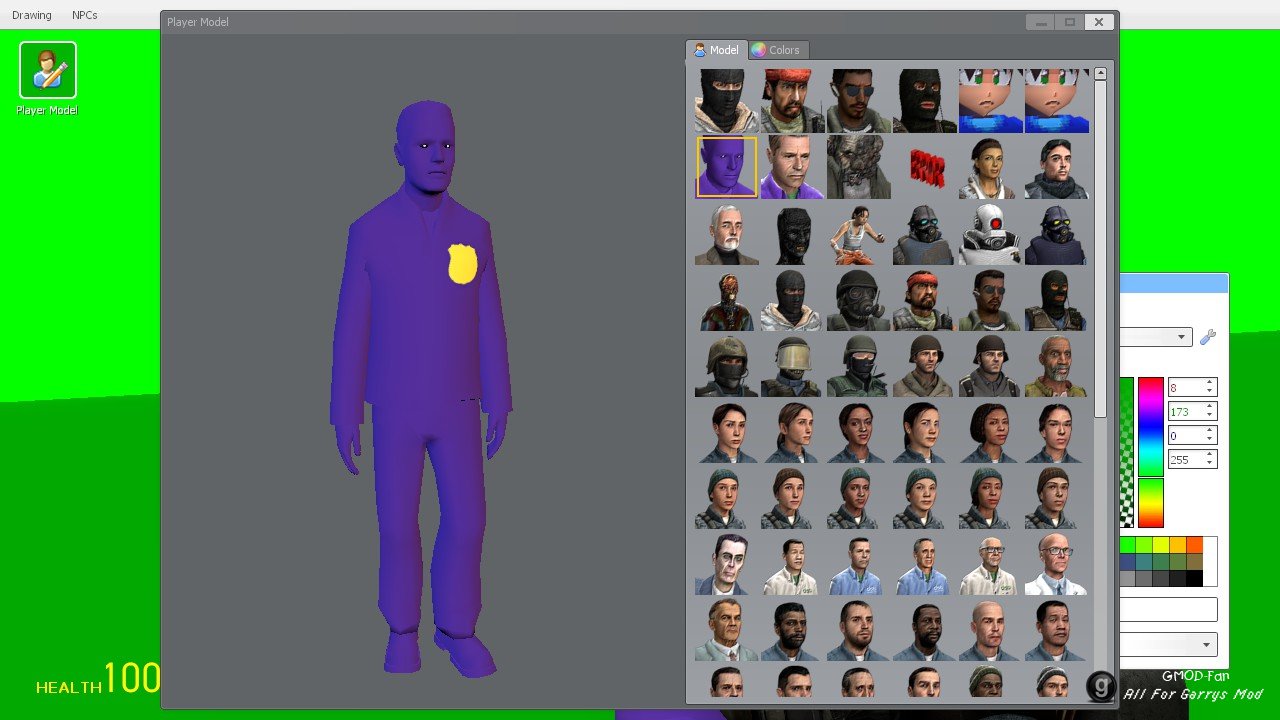This screenshot has width=1280, height=720.
Task: Pick the gray rotting corpse face model
Action: (858, 167)
